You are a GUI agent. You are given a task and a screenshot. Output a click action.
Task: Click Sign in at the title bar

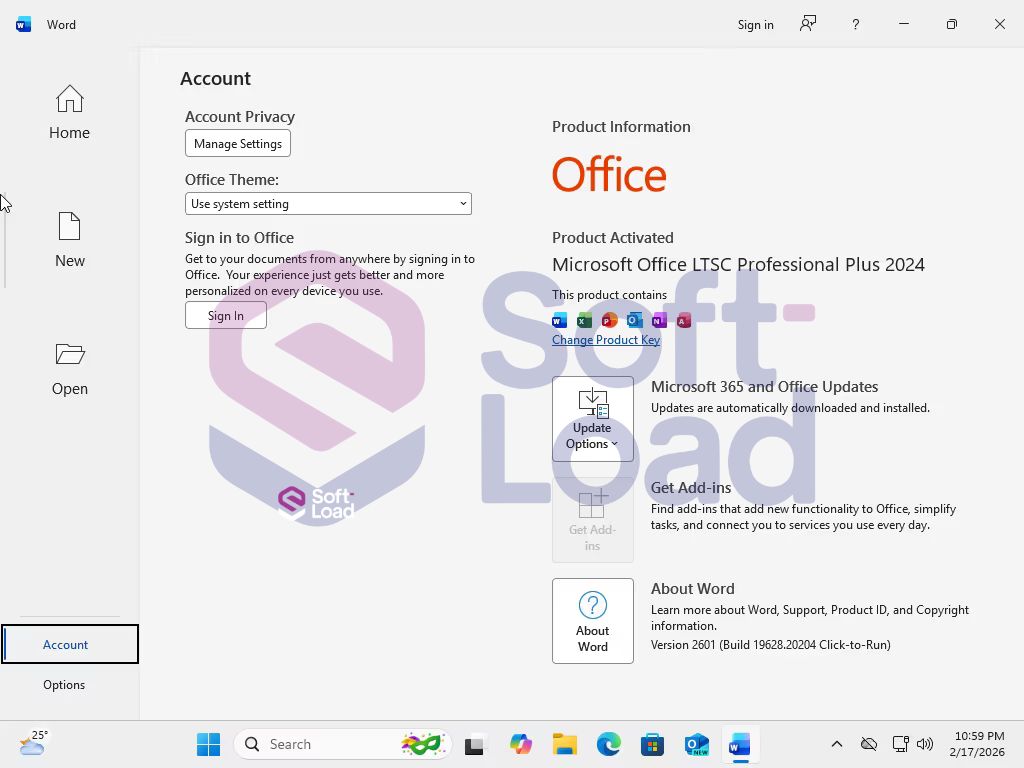pos(756,25)
